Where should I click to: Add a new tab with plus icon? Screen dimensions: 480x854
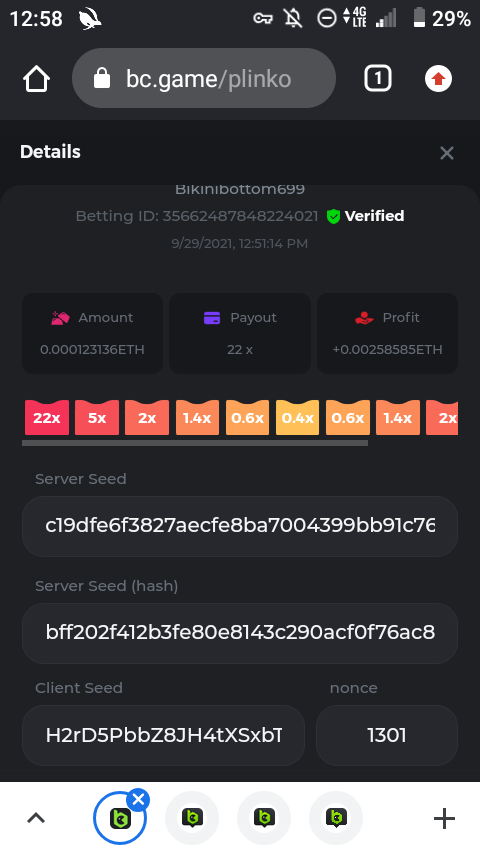pyautogui.click(x=444, y=818)
